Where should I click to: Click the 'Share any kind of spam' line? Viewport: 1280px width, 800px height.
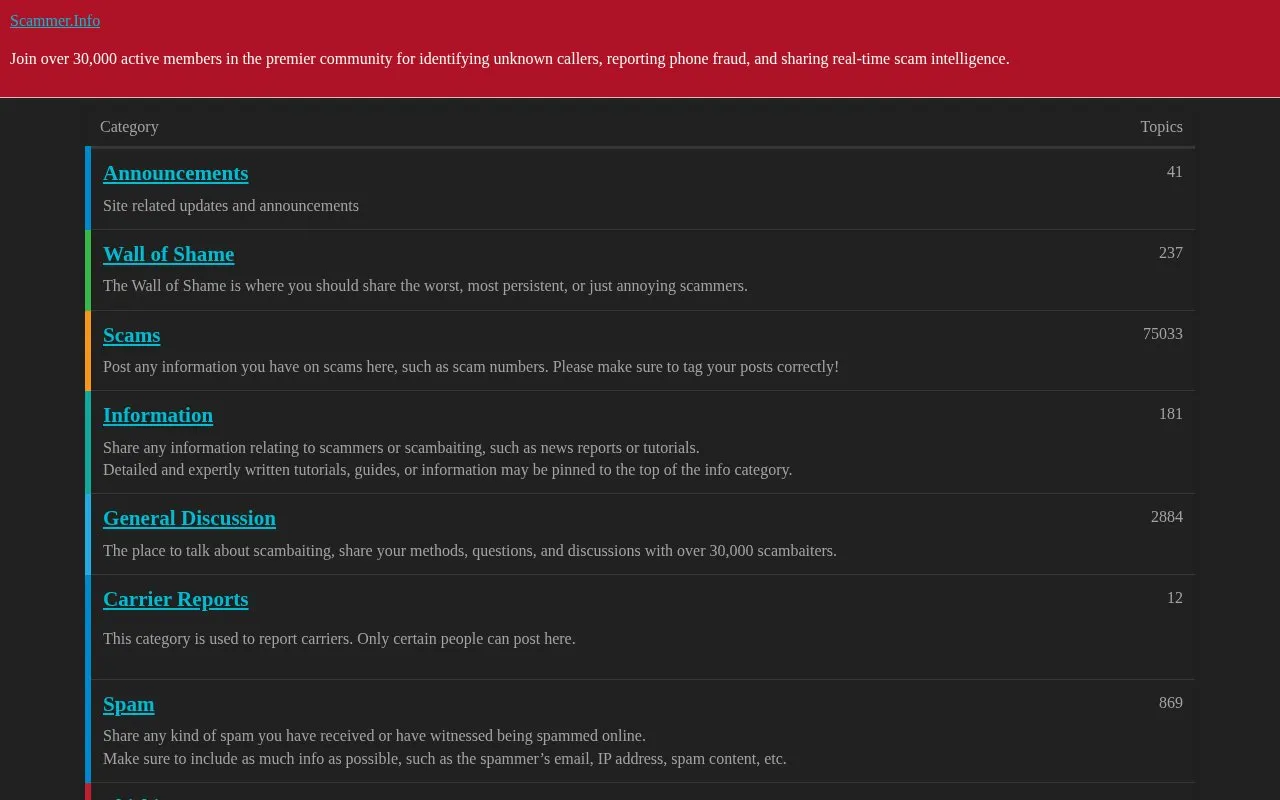coord(374,736)
